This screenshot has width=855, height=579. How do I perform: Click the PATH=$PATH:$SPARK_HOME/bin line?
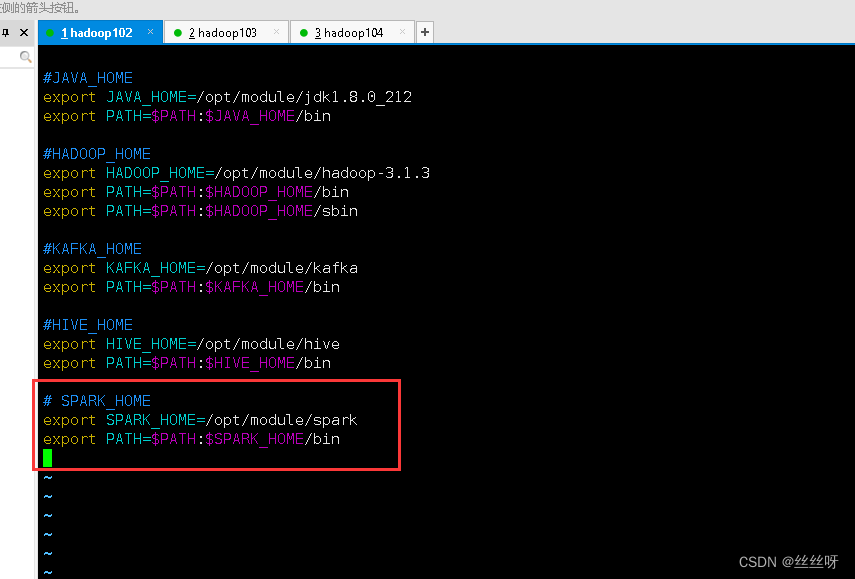[191, 439]
